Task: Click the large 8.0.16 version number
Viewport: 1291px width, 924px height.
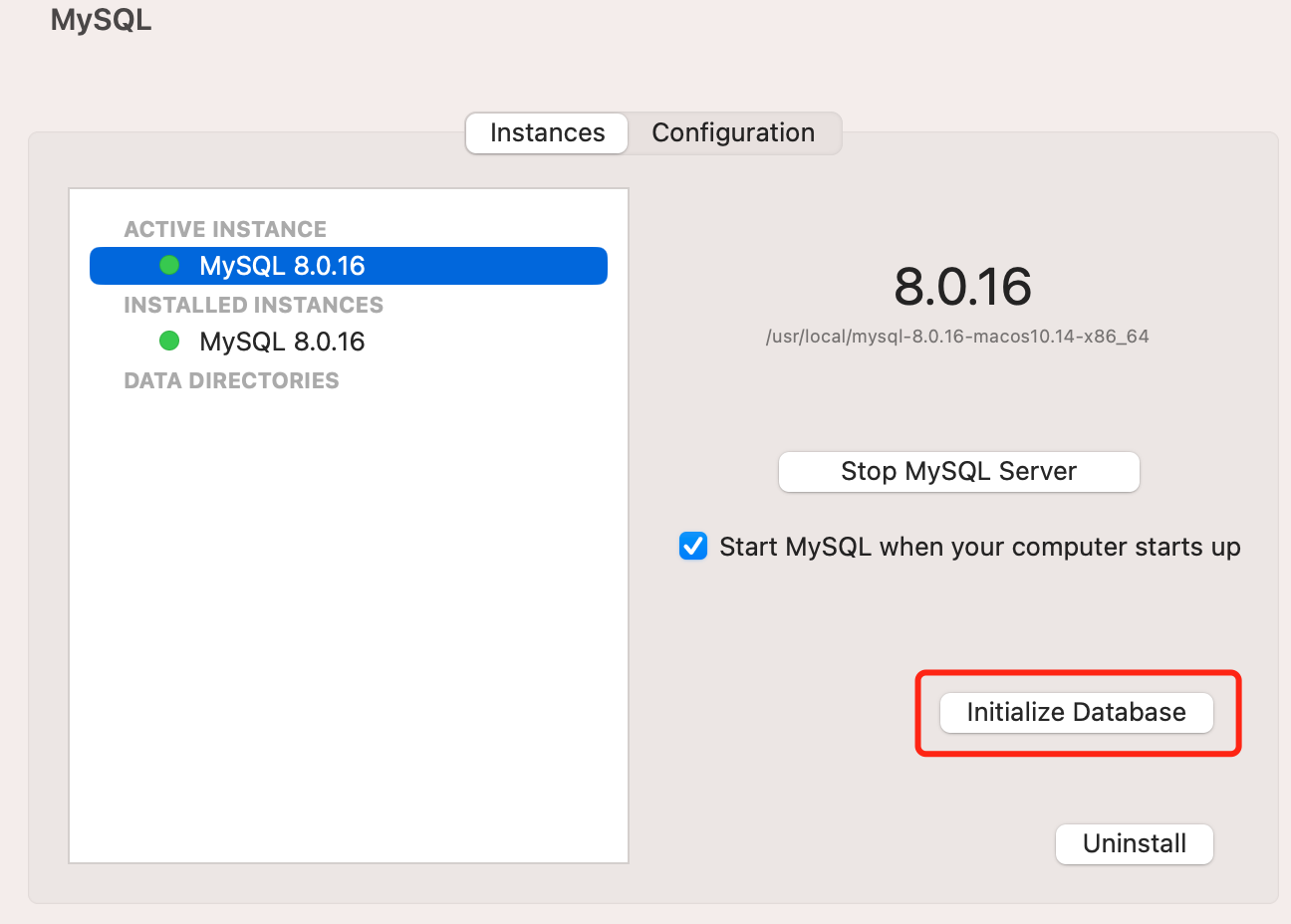Action: point(962,287)
